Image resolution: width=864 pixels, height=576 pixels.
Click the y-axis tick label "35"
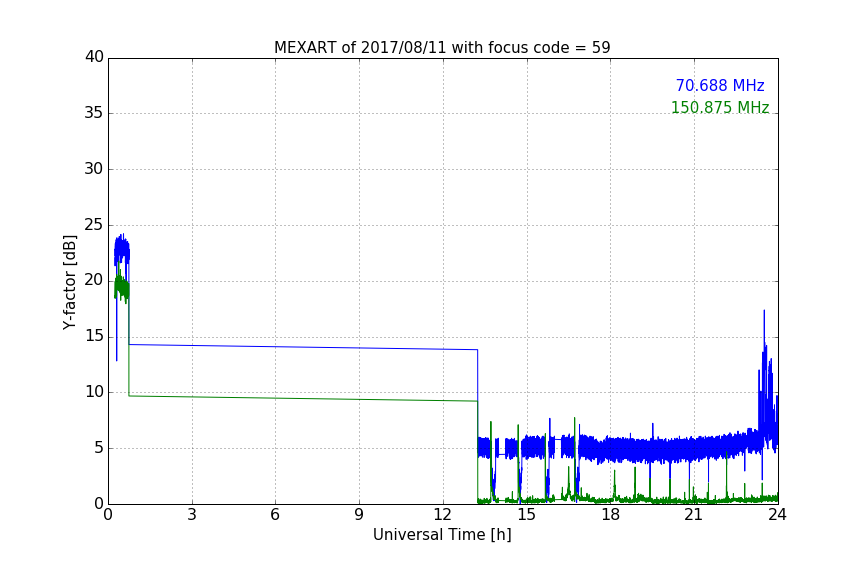point(94,113)
